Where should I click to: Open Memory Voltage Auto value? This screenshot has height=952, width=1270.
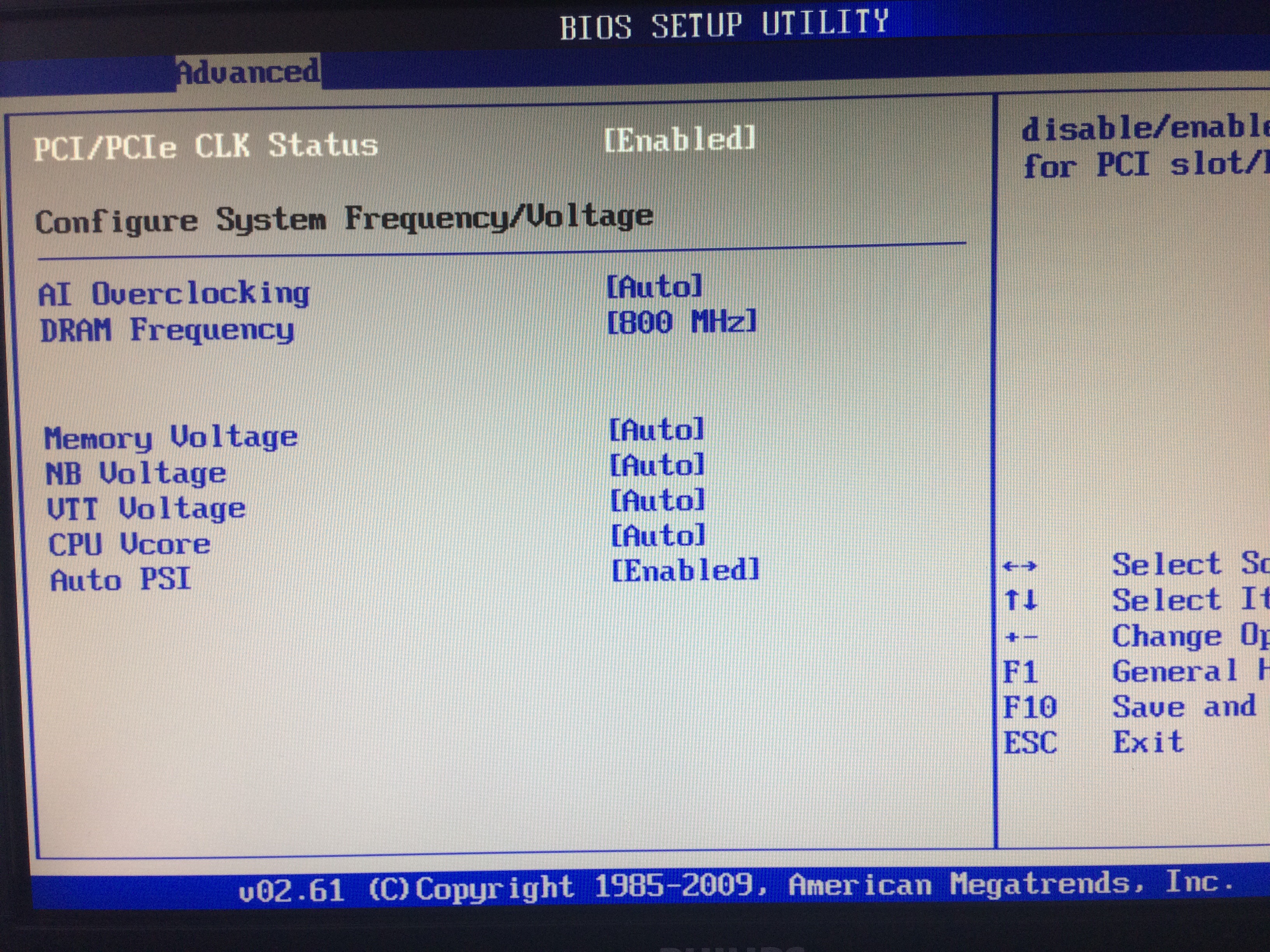656,430
